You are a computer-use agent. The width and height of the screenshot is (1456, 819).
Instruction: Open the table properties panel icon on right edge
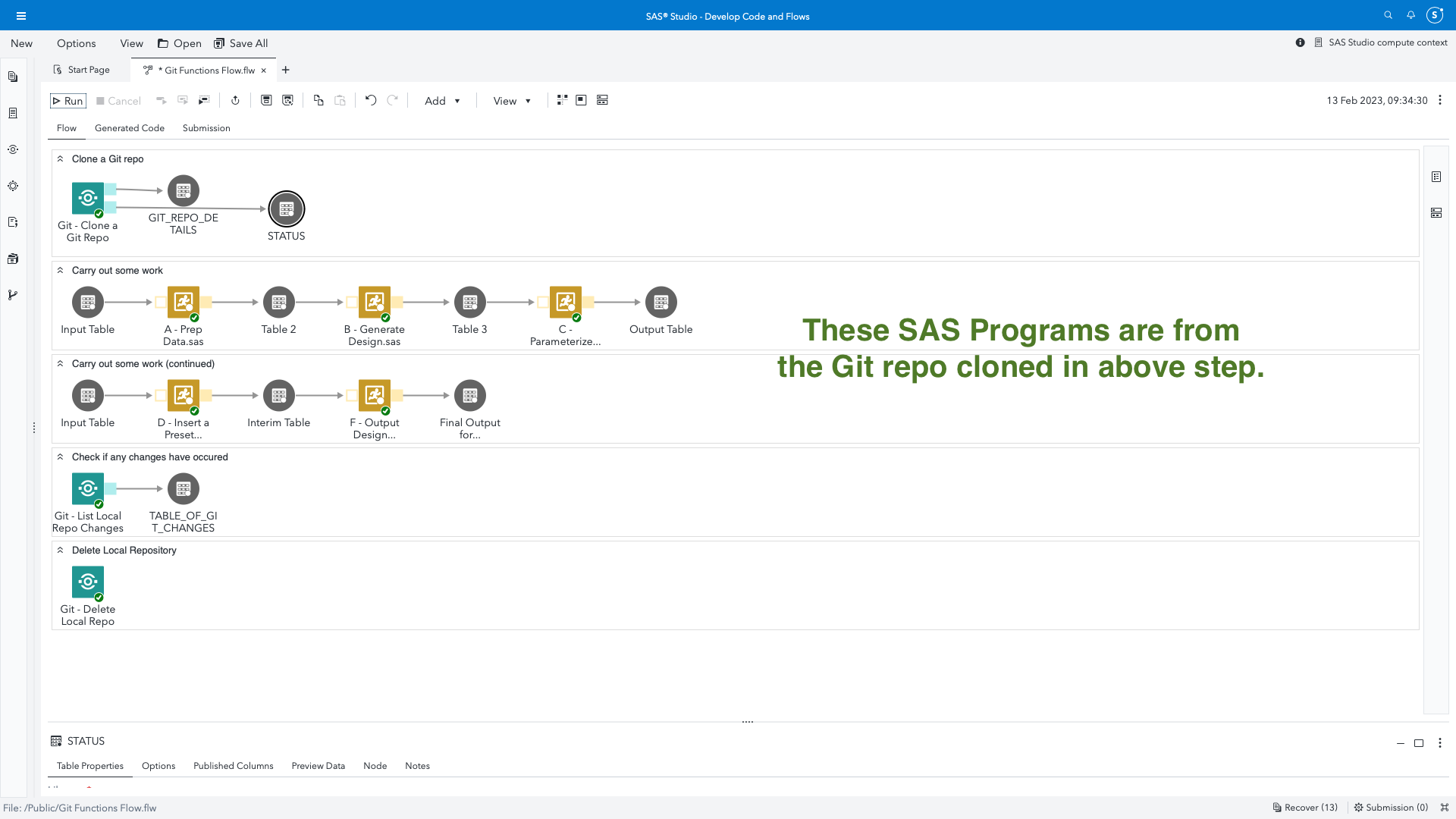[x=1437, y=176]
